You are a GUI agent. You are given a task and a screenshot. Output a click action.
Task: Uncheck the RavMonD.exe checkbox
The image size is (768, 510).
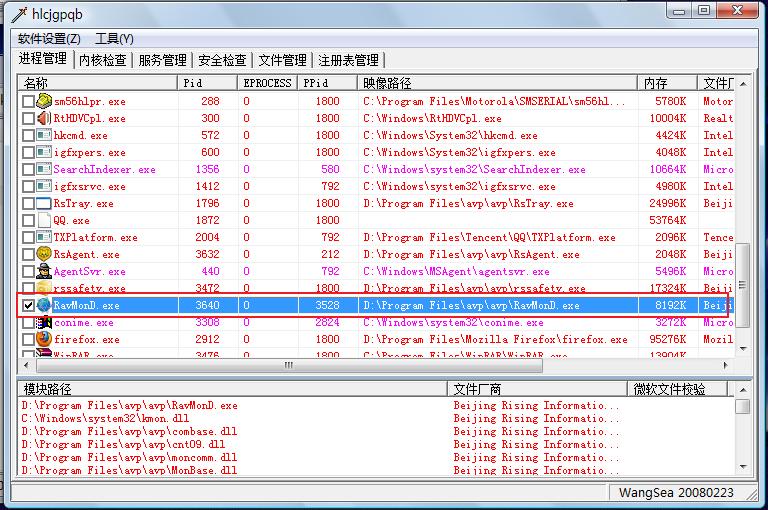(x=28, y=305)
